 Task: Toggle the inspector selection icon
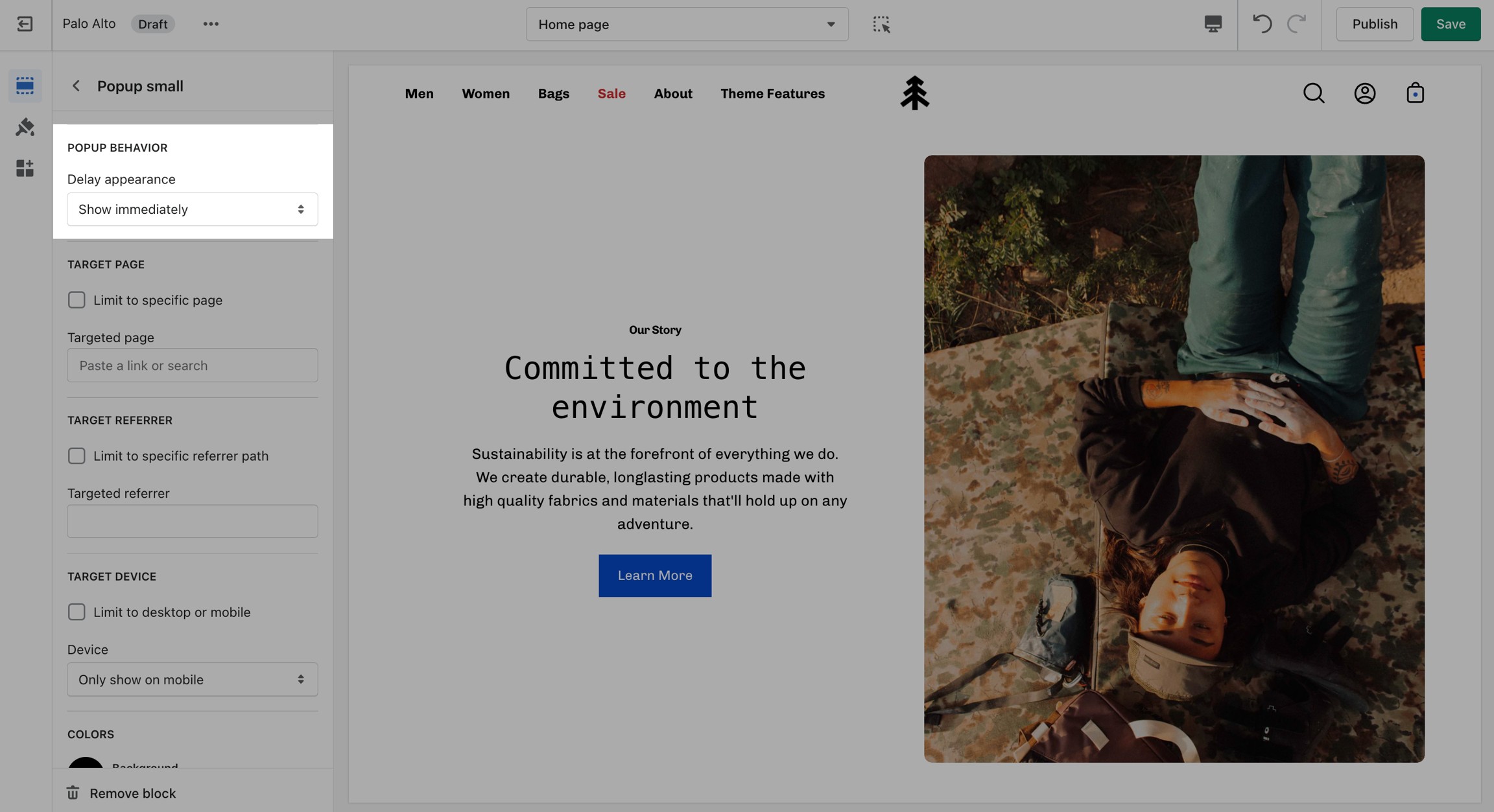click(881, 24)
